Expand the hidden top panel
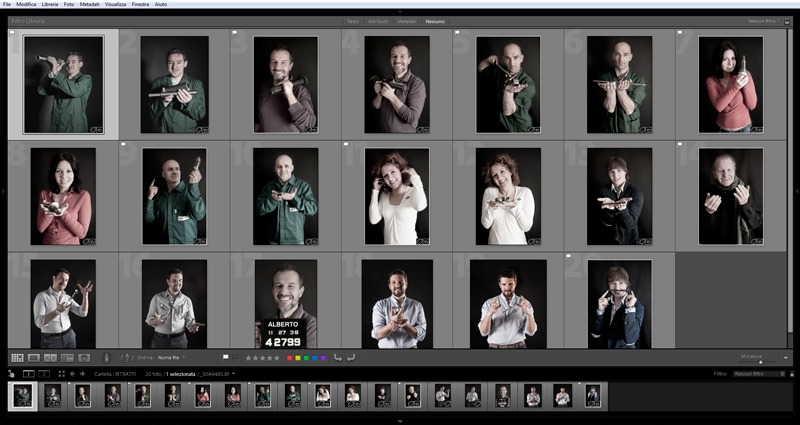Image resolution: width=800 pixels, height=425 pixels. pos(400,11)
